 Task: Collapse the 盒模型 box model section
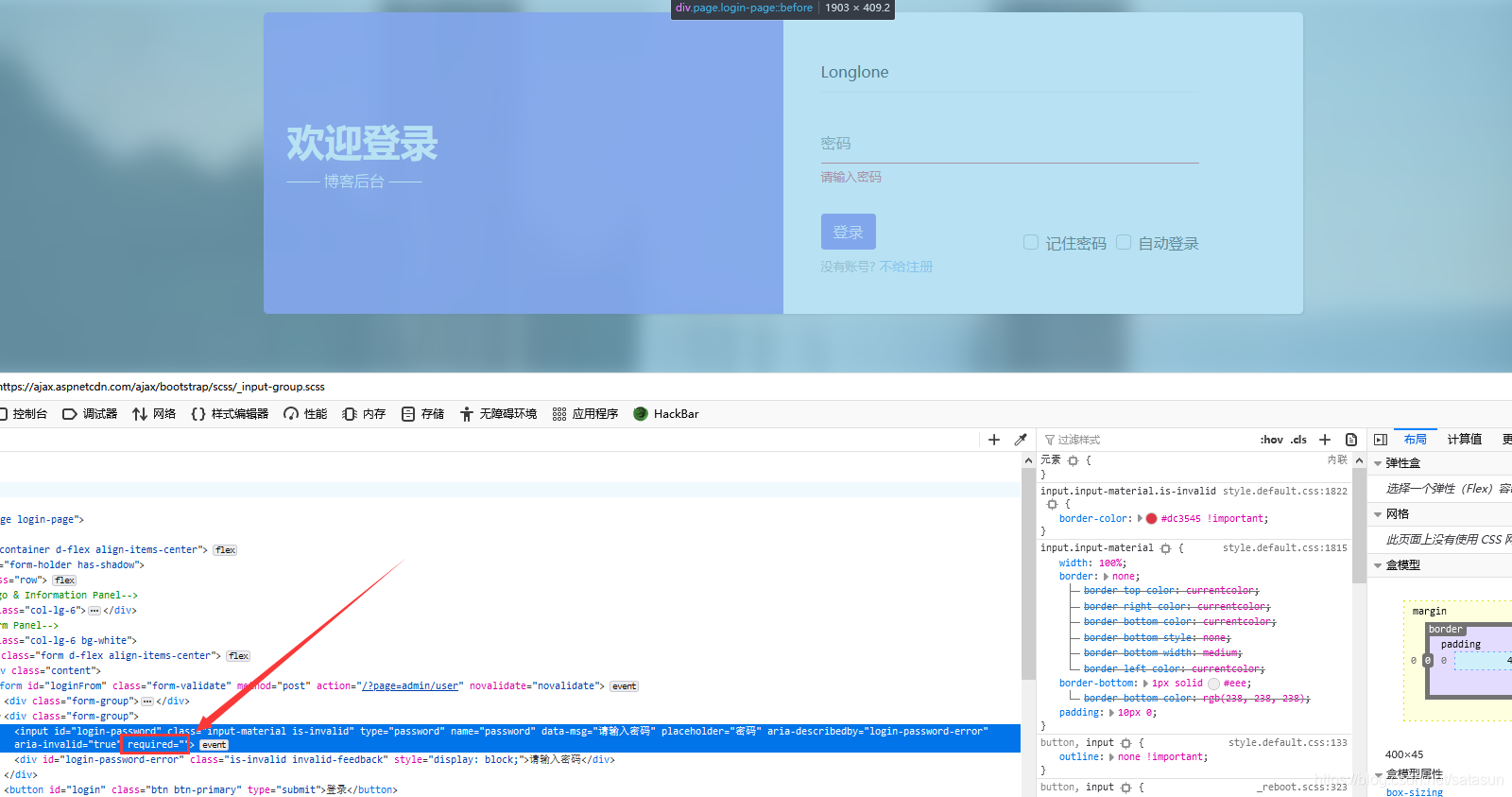click(1378, 565)
